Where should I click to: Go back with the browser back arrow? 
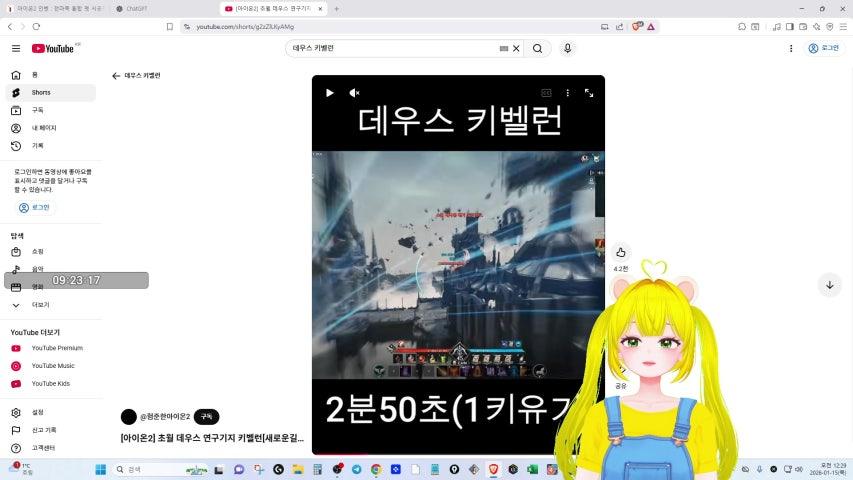coord(10,27)
